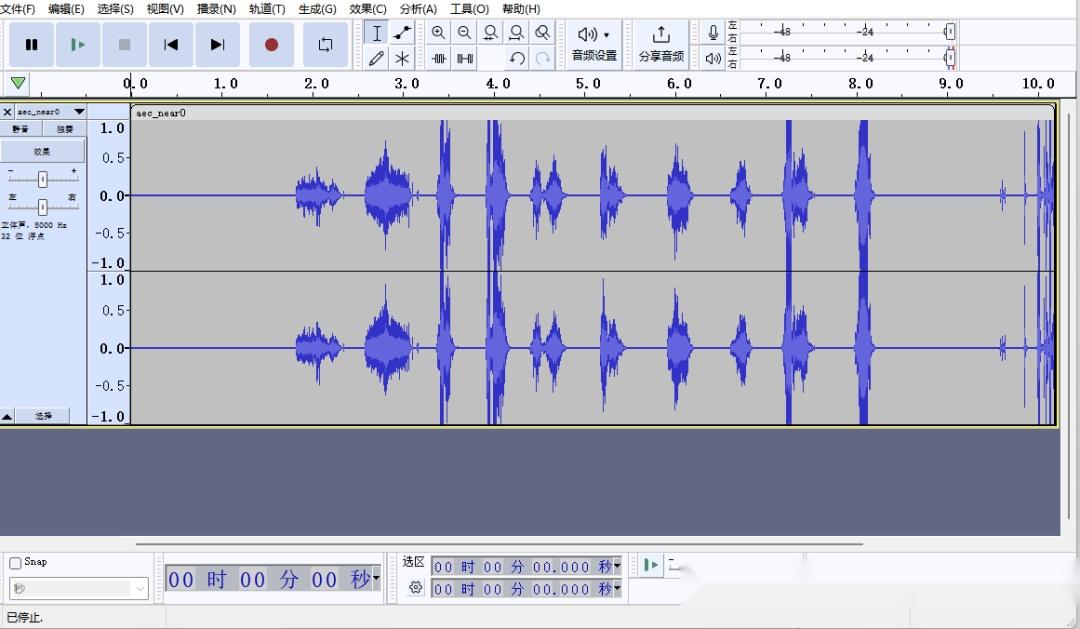Toggle the track 独奏 solo button
The width and height of the screenshot is (1080, 629).
coord(65,129)
